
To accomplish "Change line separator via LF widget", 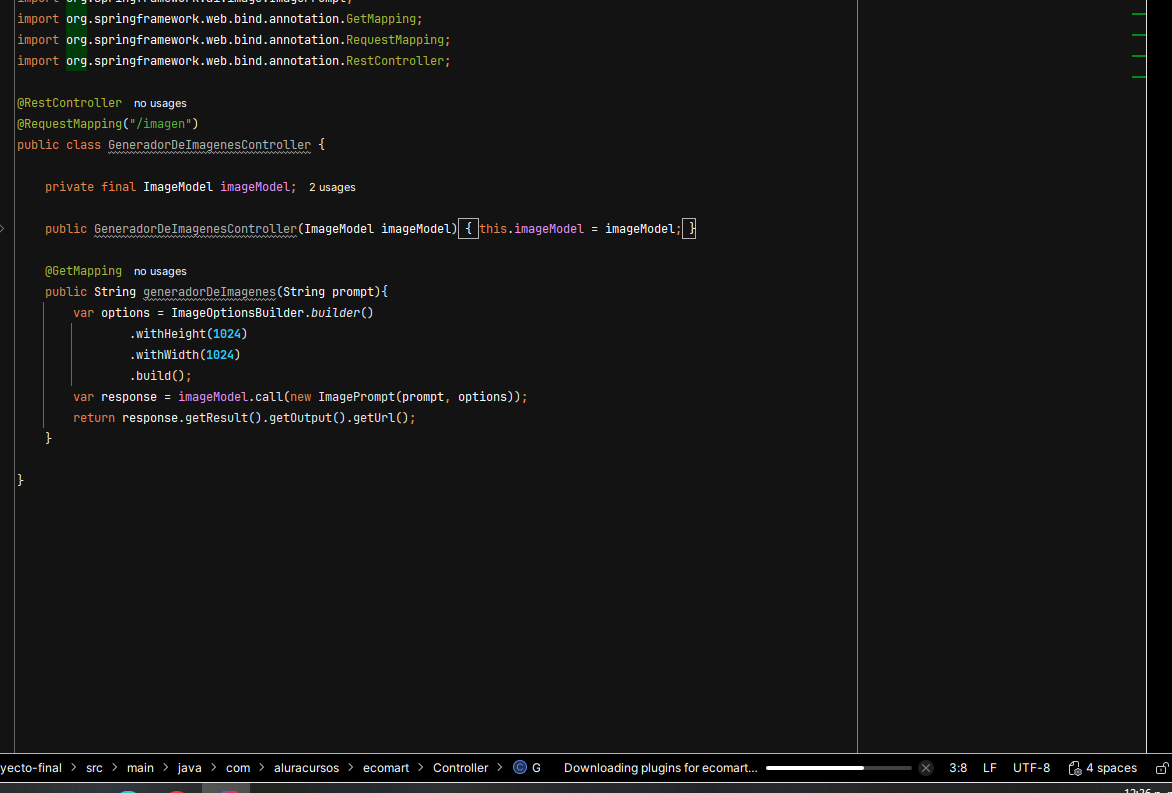I will tap(990, 768).
